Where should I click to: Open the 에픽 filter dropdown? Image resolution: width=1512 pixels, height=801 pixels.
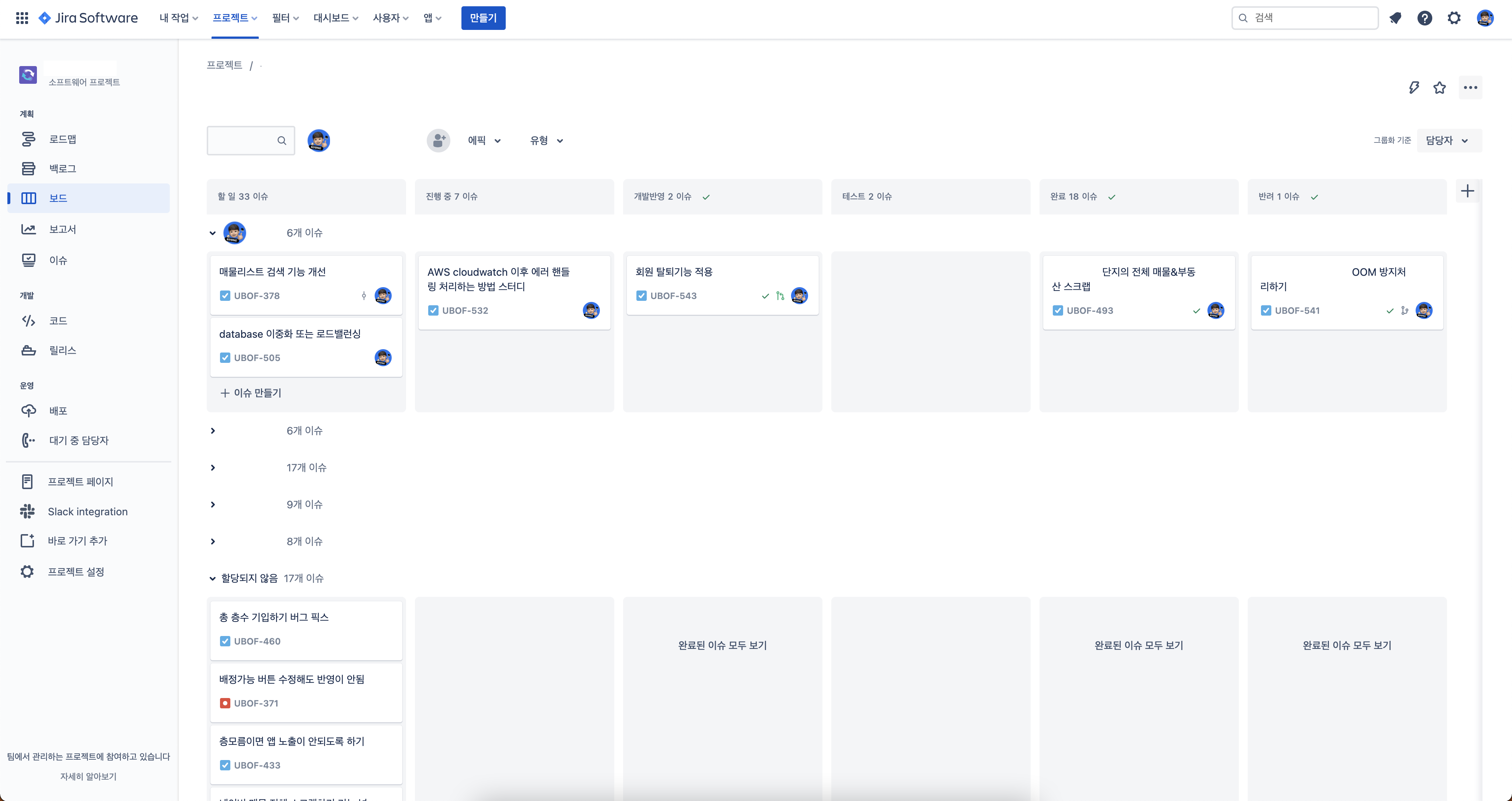pyautogui.click(x=484, y=141)
